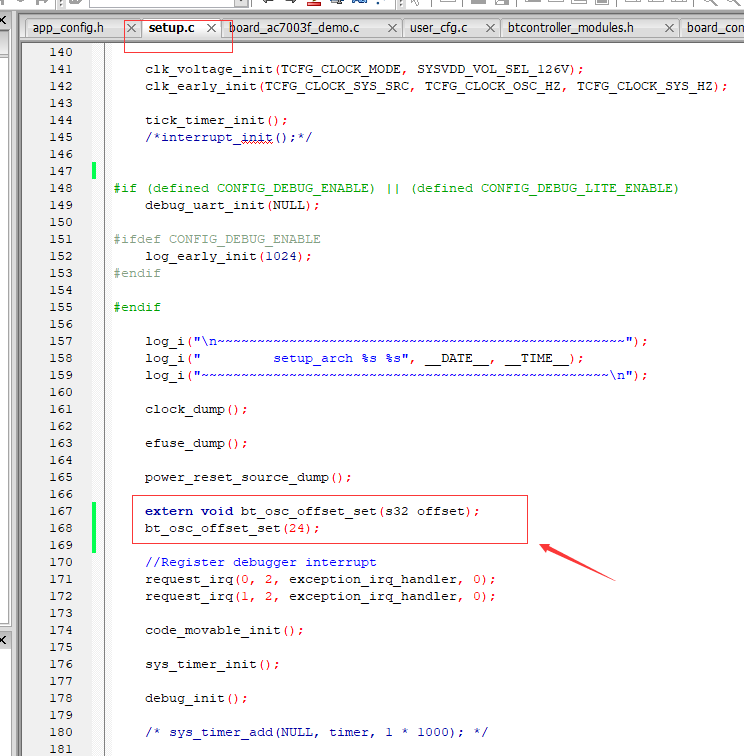Open the board_ac7003f_demo.c tab

click(x=294, y=28)
